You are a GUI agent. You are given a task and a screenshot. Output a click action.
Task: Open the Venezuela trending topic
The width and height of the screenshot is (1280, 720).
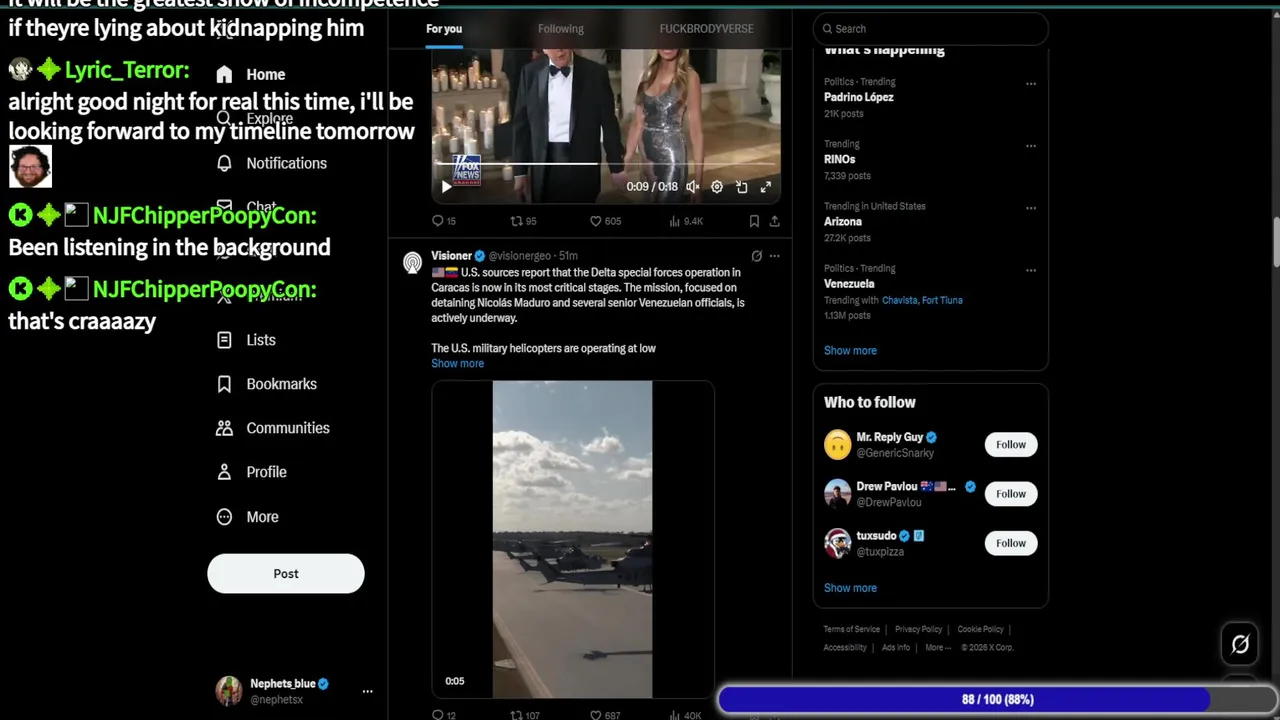(849, 284)
